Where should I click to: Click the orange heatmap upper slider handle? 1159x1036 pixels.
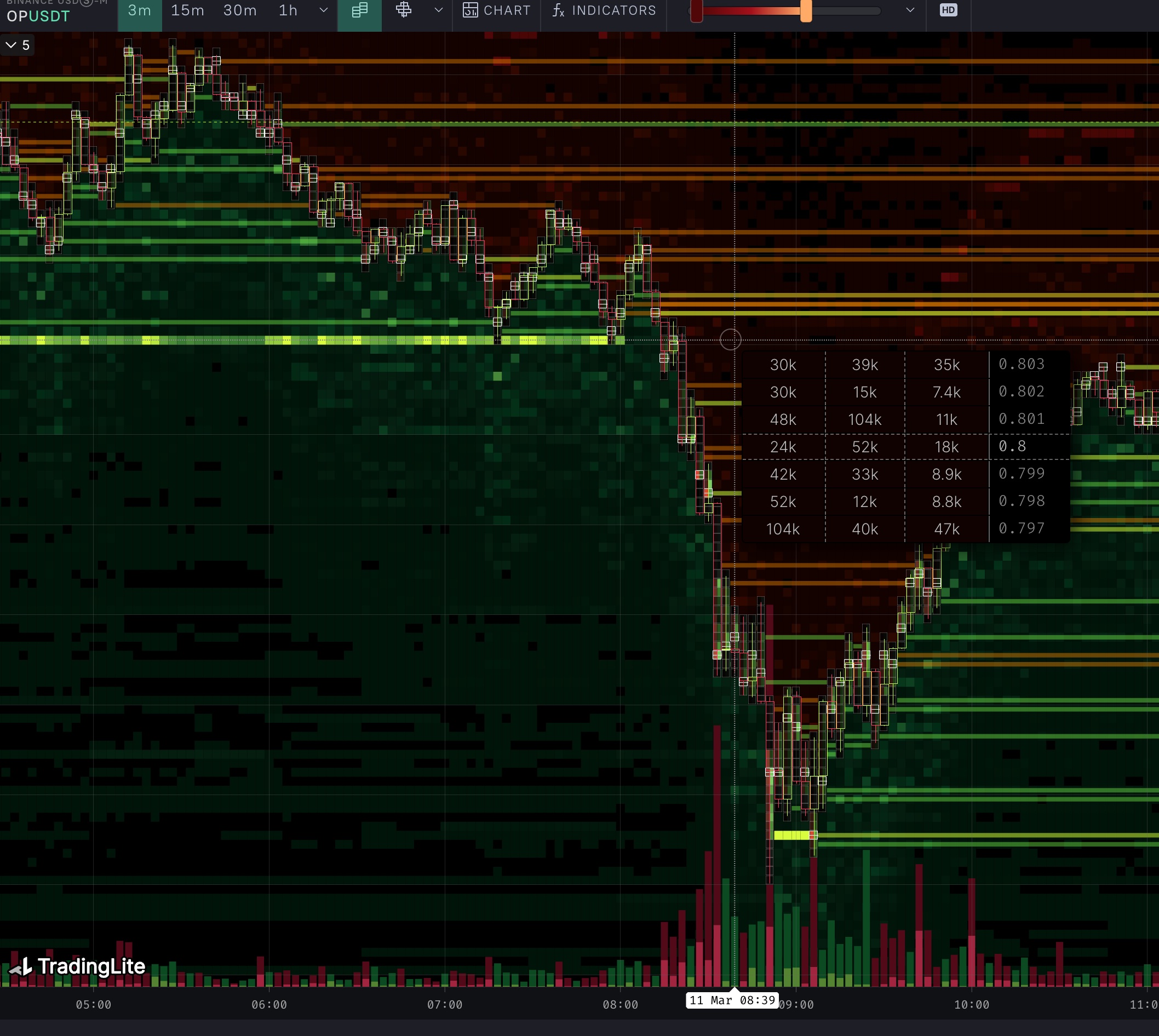(806, 11)
